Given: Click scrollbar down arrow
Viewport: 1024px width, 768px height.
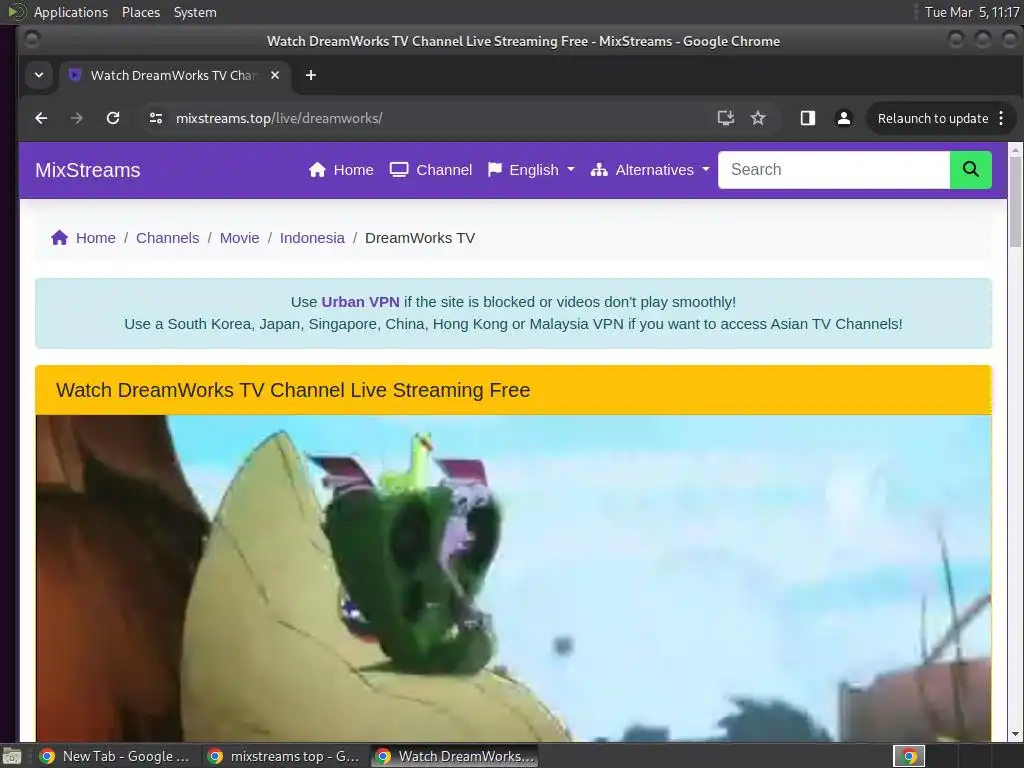Looking at the screenshot, I should (x=1015, y=734).
